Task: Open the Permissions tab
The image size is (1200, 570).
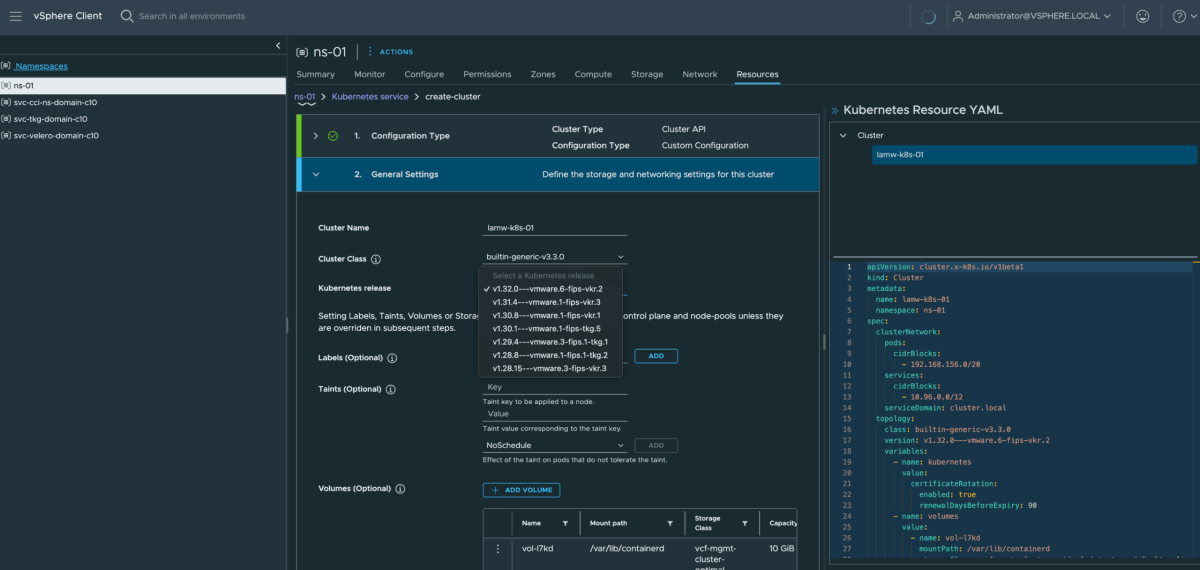Action: point(487,74)
